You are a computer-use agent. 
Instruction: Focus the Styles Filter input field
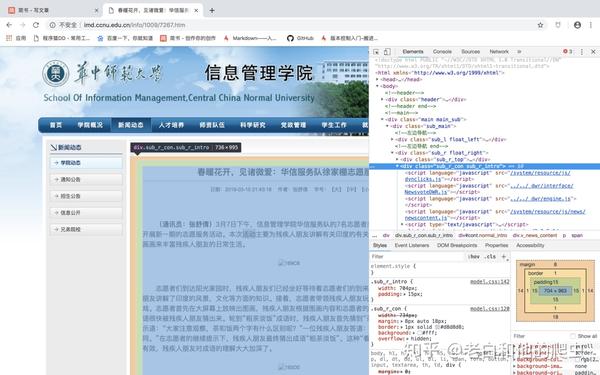(418, 257)
